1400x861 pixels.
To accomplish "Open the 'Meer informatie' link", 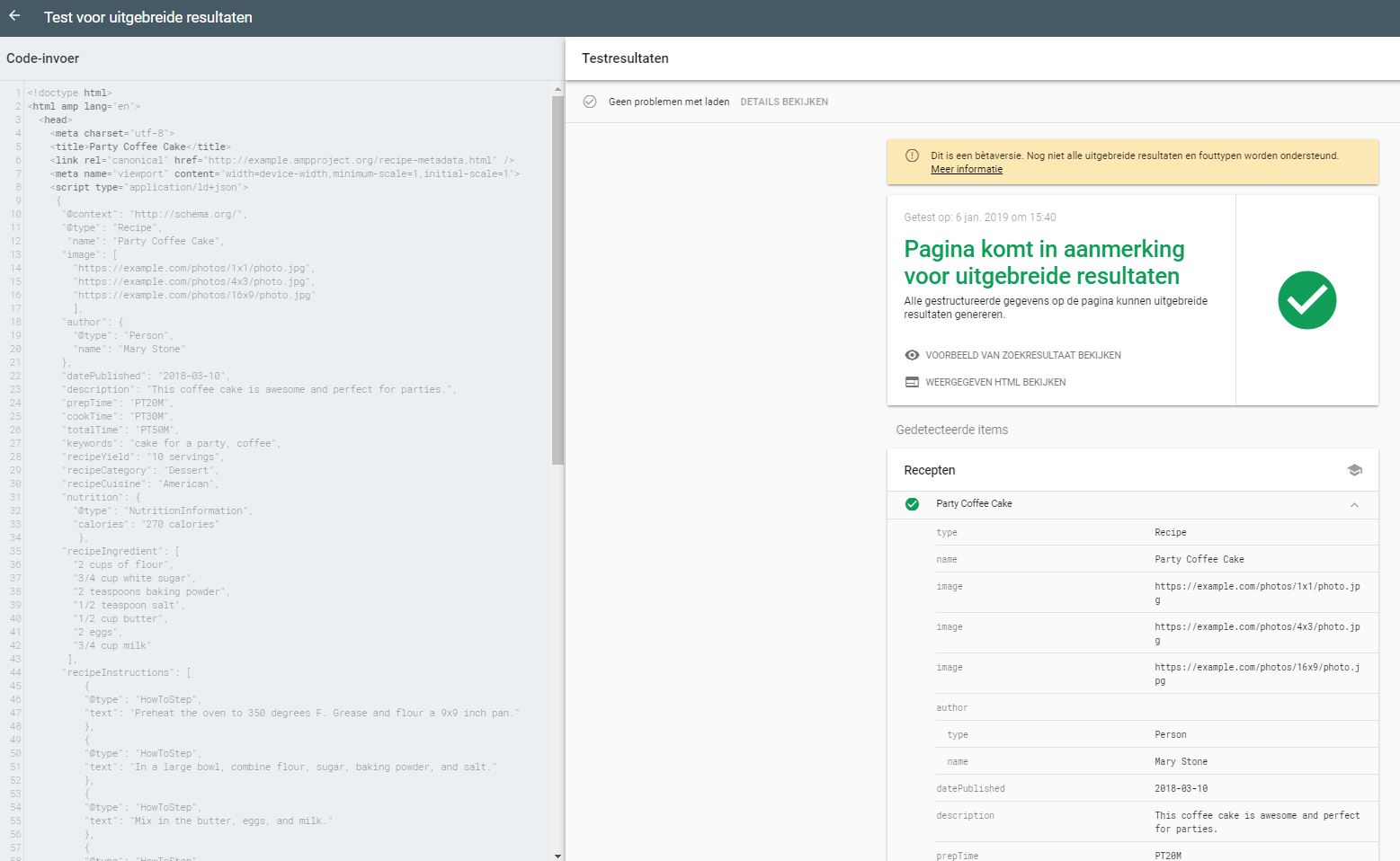I will [966, 169].
